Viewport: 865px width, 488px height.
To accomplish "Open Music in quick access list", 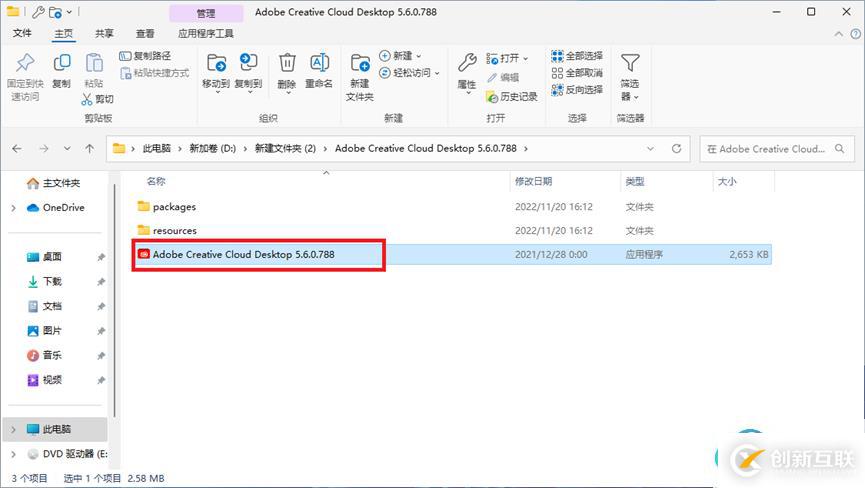I will pos(45,355).
